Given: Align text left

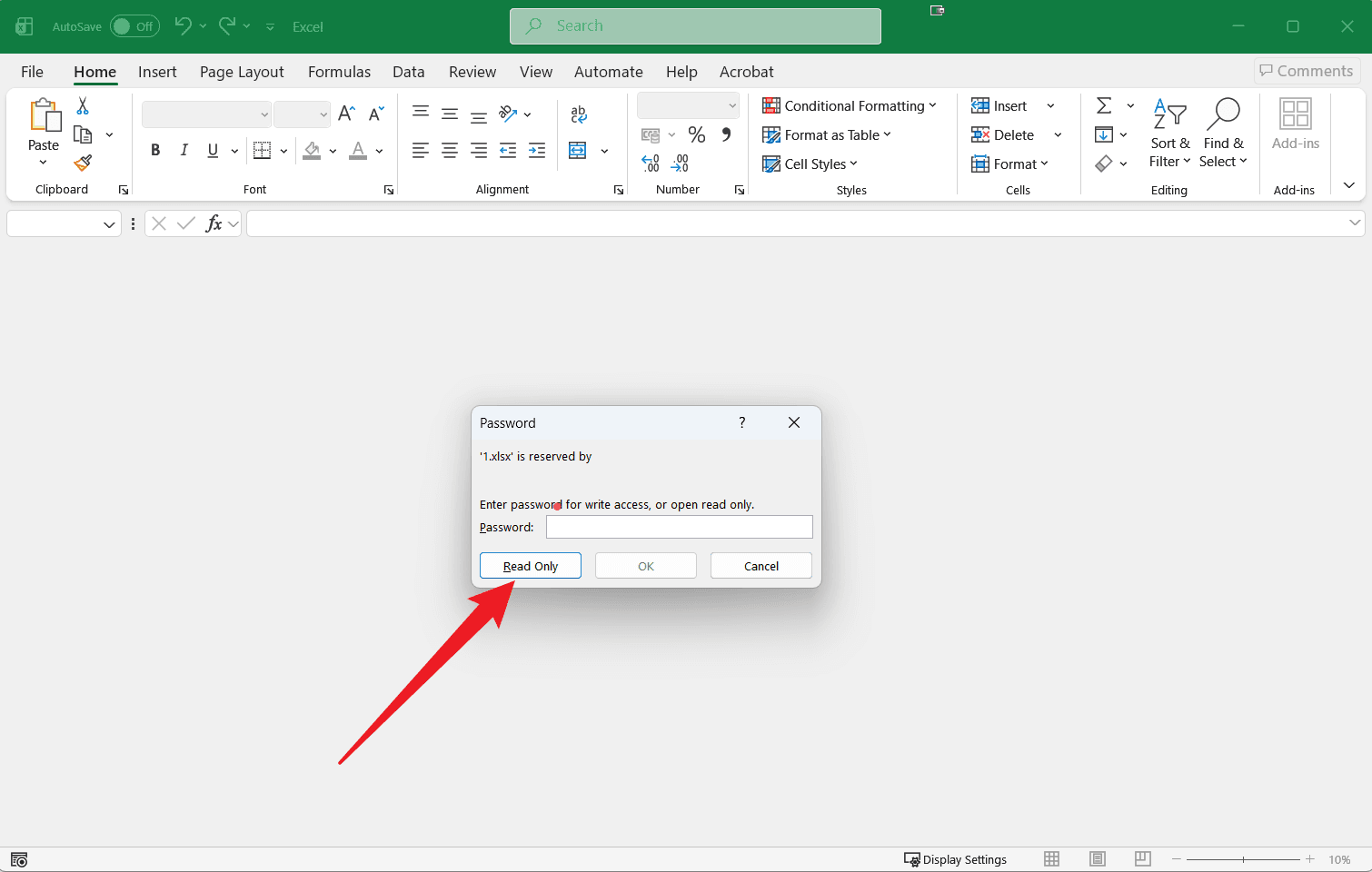Looking at the screenshot, I should pyautogui.click(x=421, y=151).
